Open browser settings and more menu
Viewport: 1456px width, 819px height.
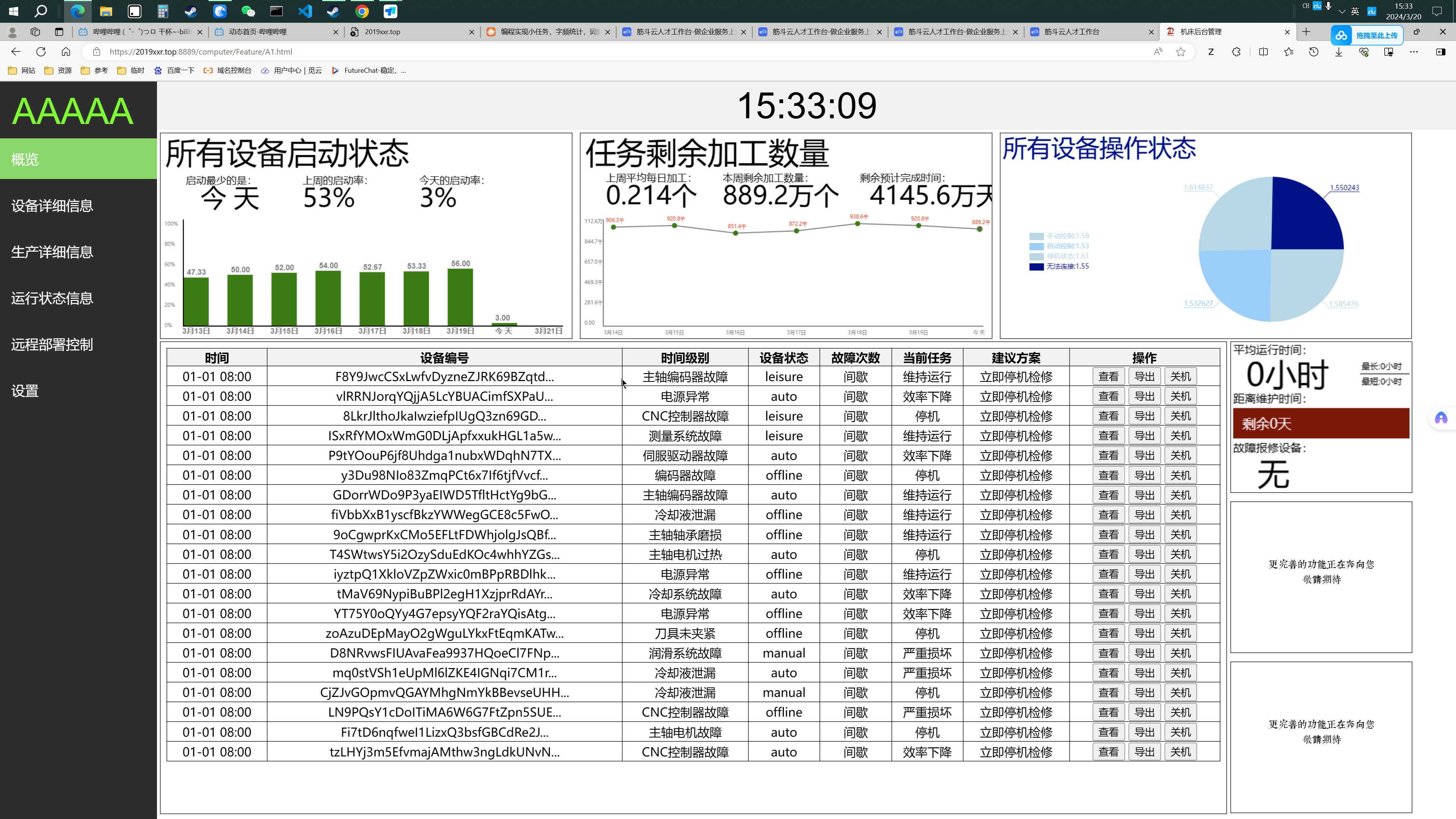point(1414,52)
